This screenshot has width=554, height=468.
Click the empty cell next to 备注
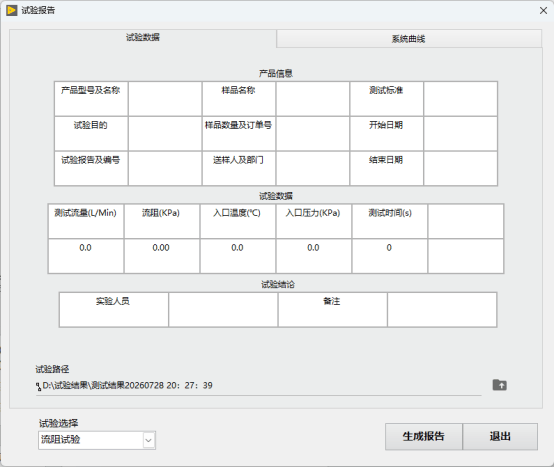[x=442, y=309]
